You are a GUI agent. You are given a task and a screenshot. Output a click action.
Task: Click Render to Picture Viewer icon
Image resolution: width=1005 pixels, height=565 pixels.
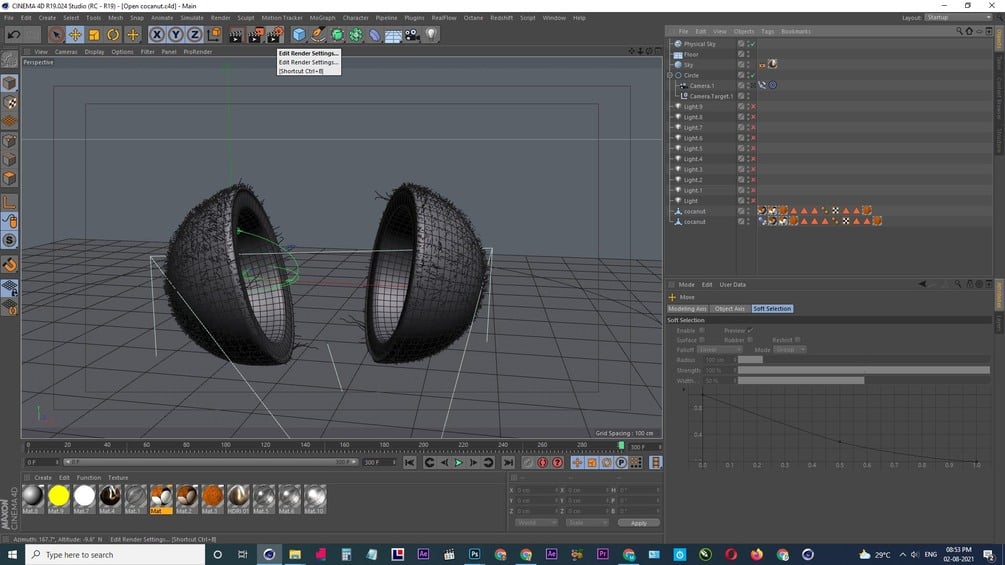[x=255, y=35]
